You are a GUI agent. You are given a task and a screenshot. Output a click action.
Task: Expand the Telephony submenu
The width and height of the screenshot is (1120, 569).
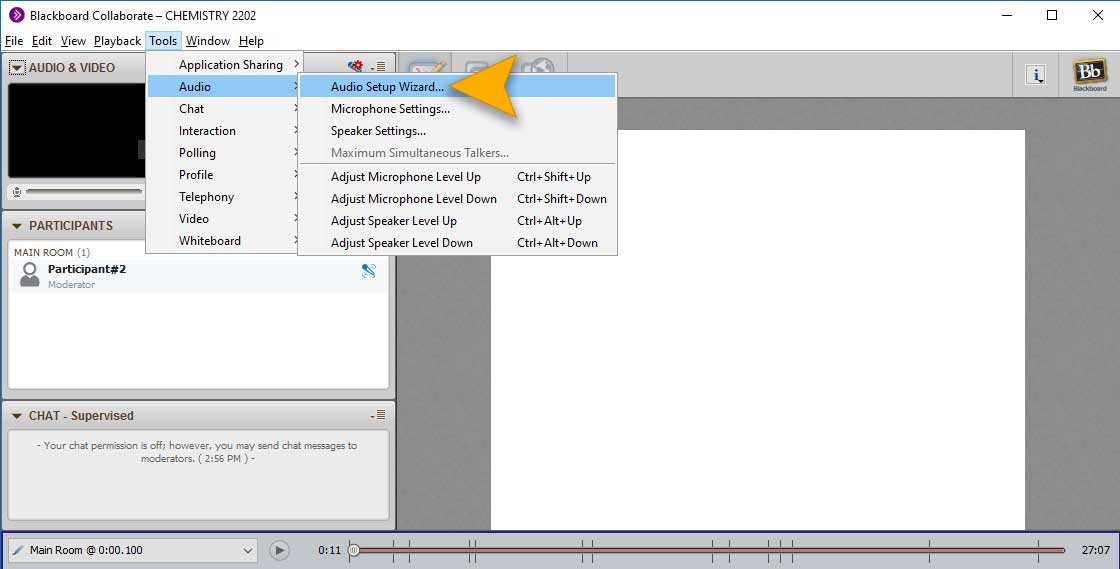[224, 197]
